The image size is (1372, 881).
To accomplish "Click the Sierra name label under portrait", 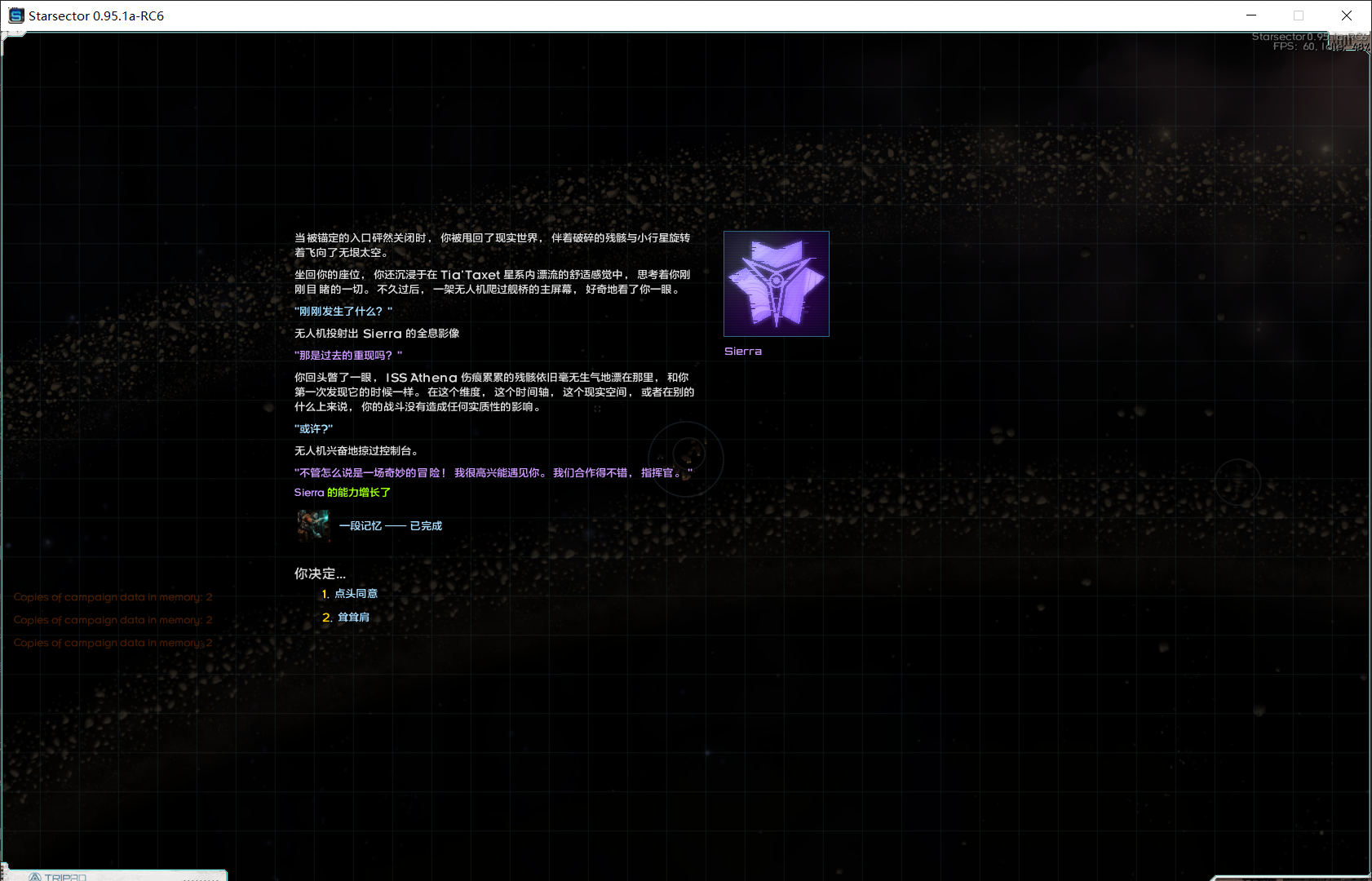I will [742, 352].
